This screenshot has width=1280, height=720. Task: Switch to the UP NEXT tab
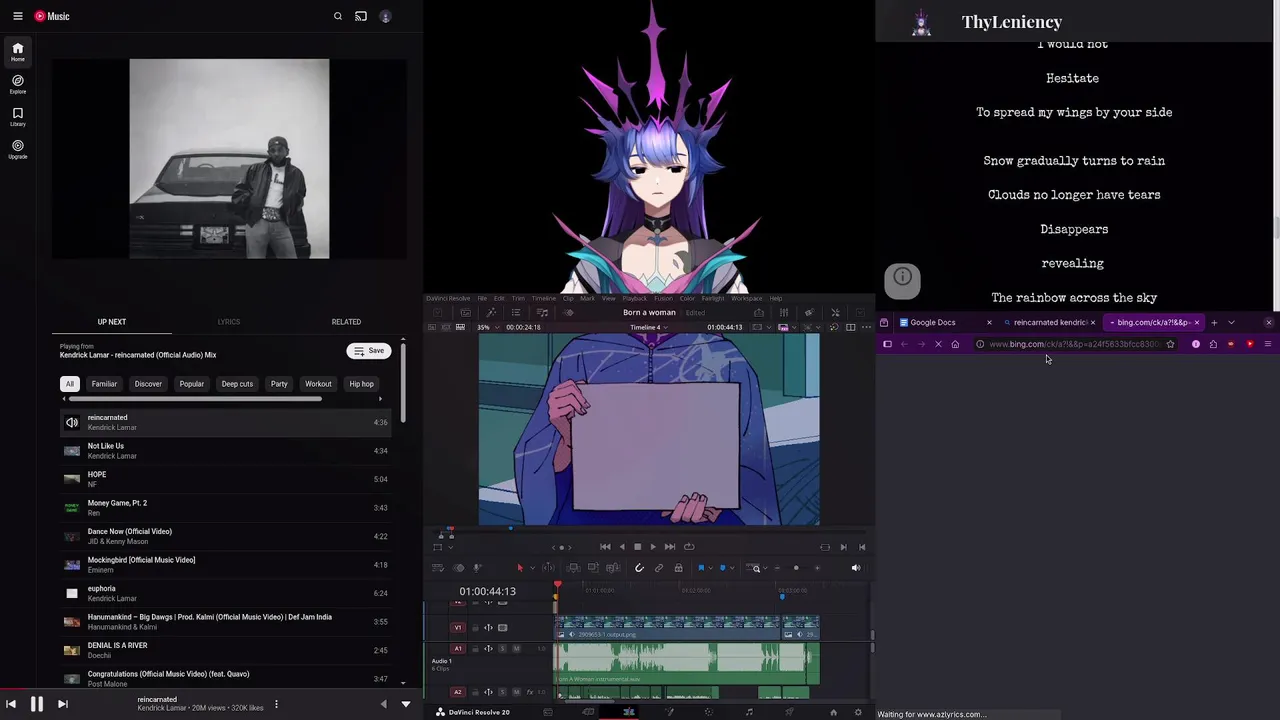[112, 322]
